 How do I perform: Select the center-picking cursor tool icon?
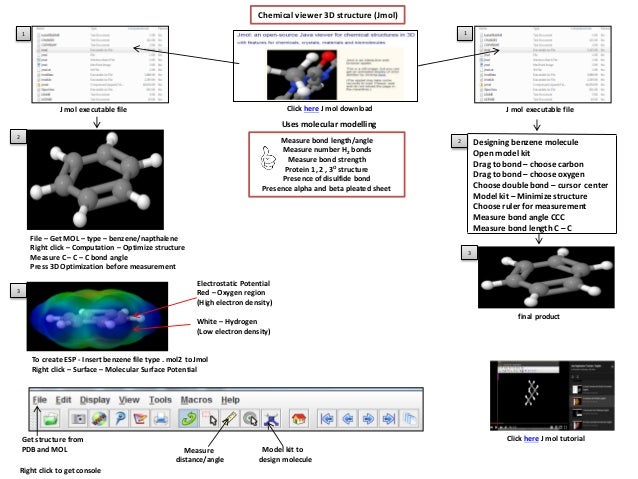pyautogui.click(x=250, y=418)
